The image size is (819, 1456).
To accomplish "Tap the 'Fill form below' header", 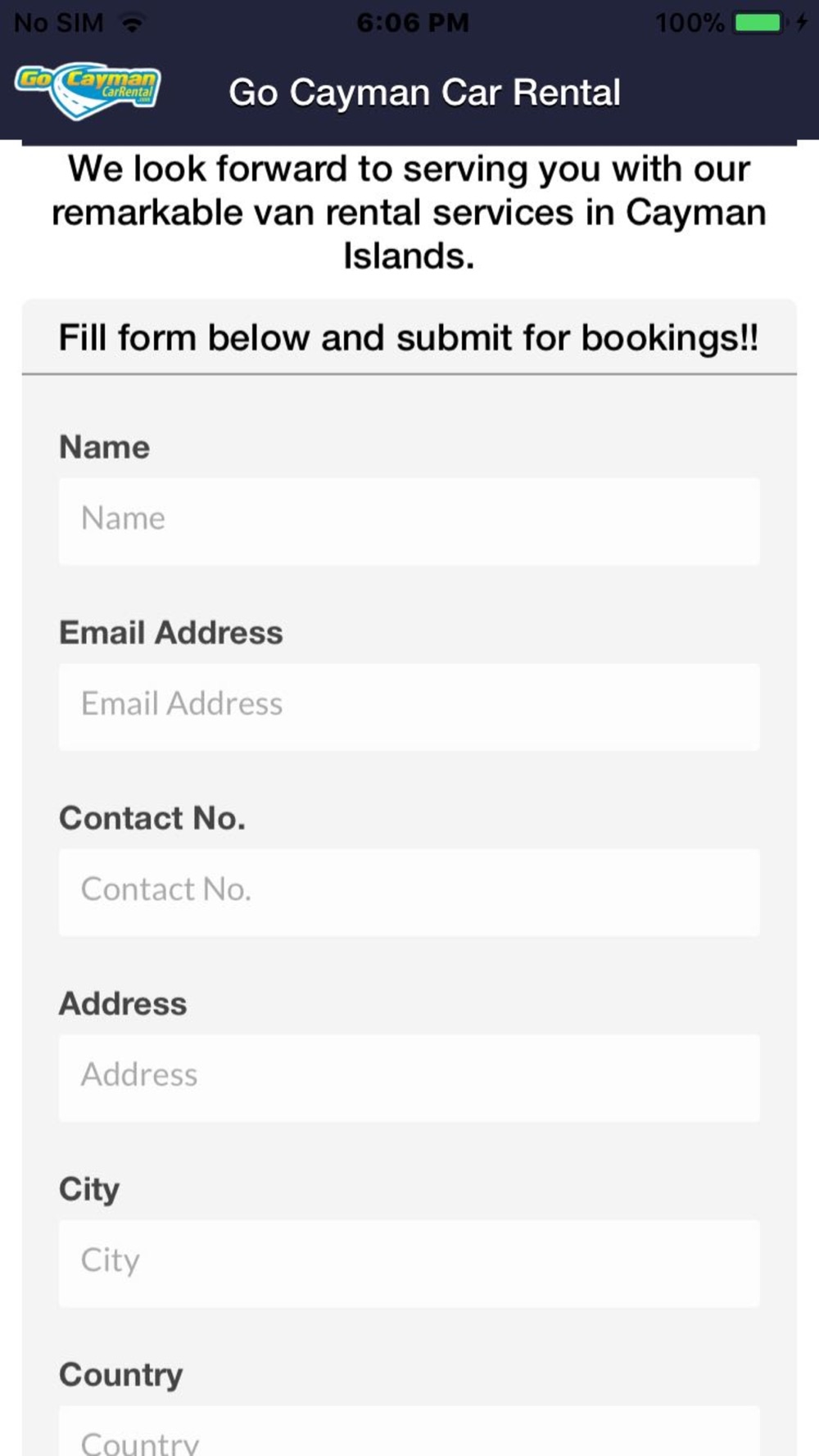I will pyautogui.click(x=409, y=338).
